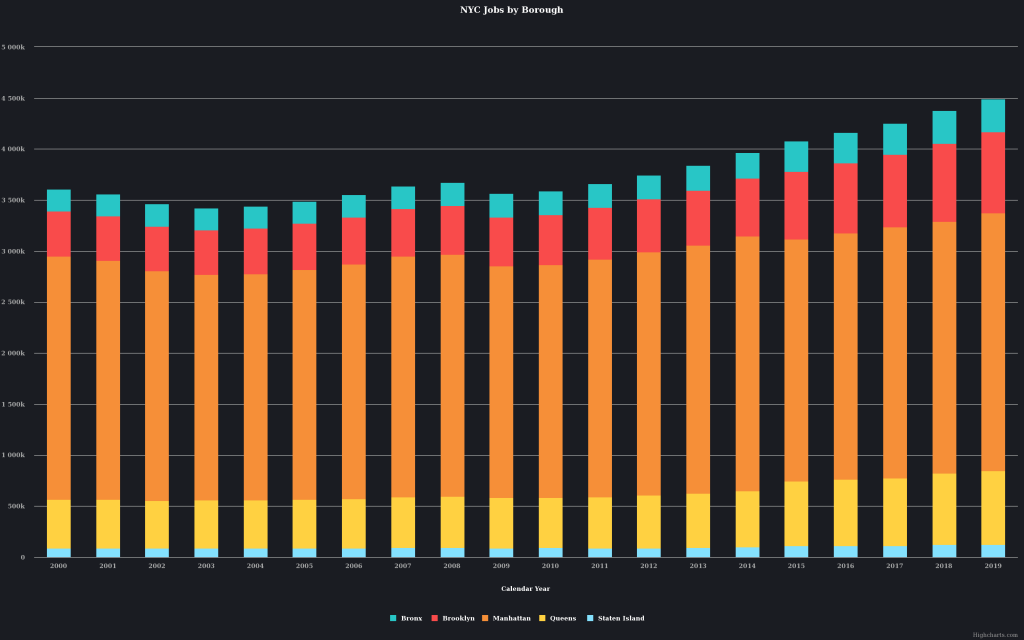The image size is (1024, 640).
Task: Click the Queens yellow legend swatch
Action: pyautogui.click(x=542, y=618)
